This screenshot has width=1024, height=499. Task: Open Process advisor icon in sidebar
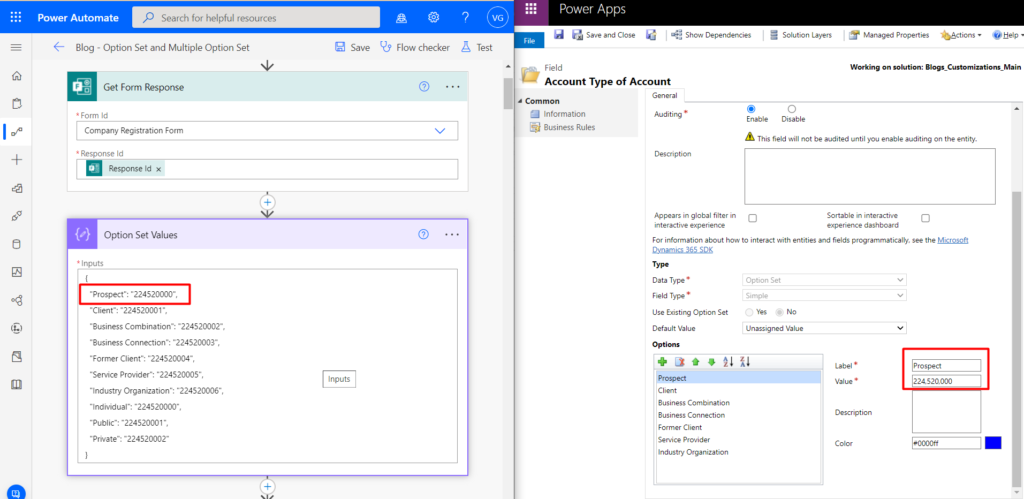17,328
